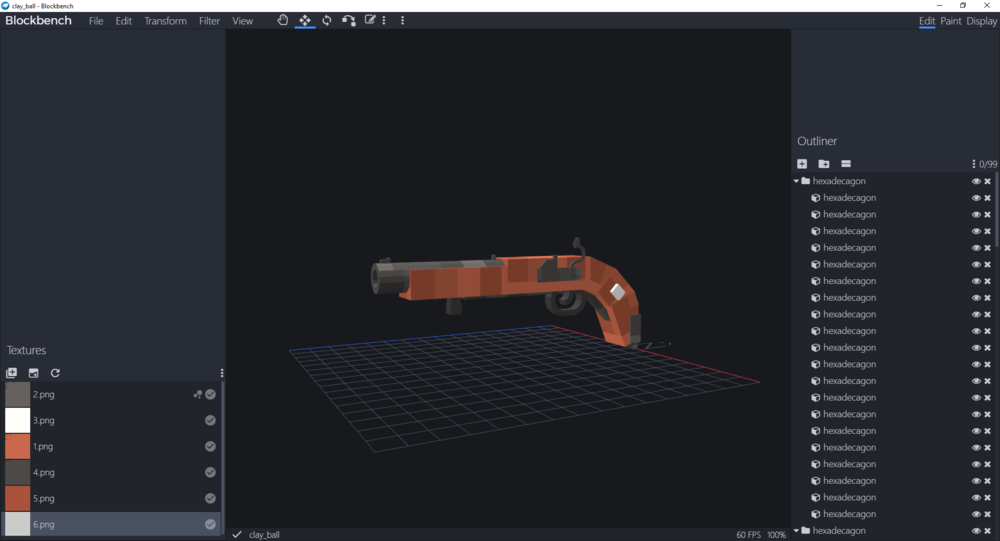Click the Create Texture icon
1000x541 pixels.
click(x=33, y=373)
